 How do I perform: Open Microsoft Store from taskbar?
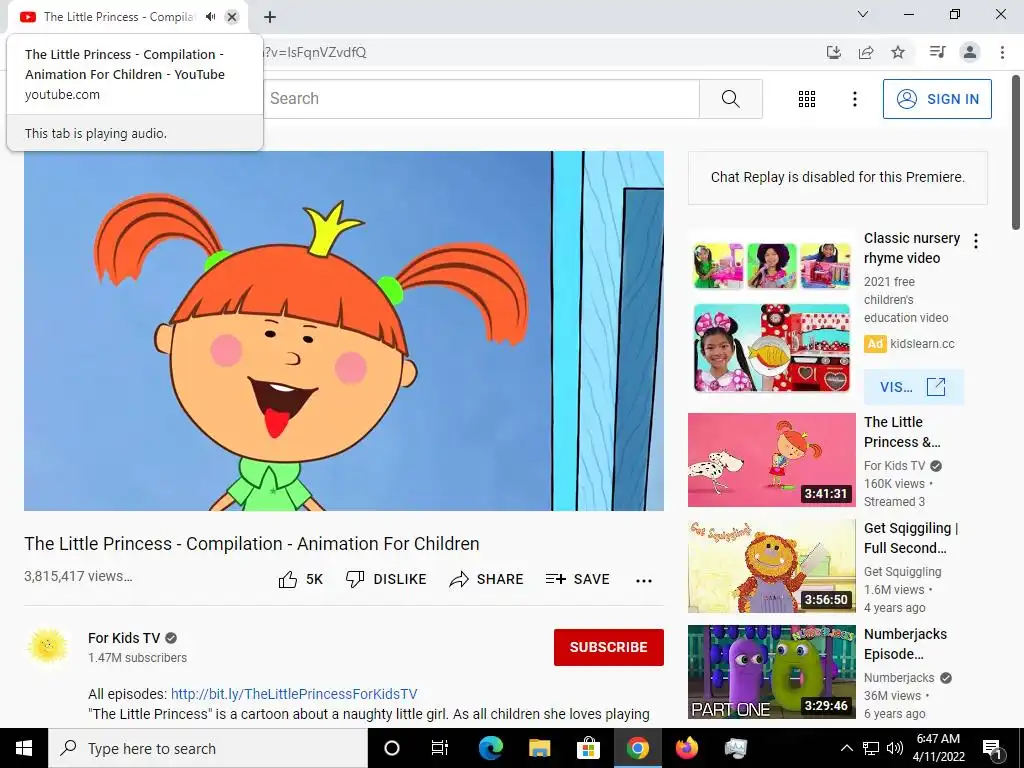click(588, 748)
